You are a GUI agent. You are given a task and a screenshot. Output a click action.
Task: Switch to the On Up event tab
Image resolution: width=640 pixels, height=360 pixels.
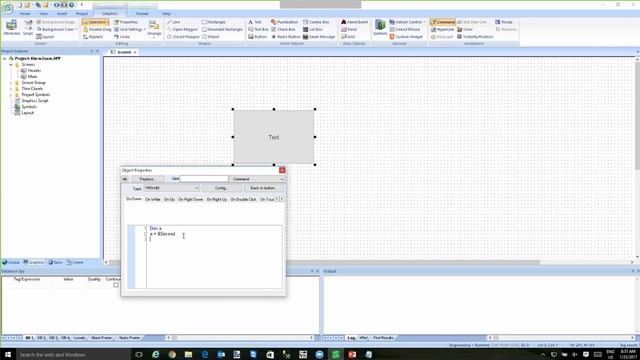[169, 199]
